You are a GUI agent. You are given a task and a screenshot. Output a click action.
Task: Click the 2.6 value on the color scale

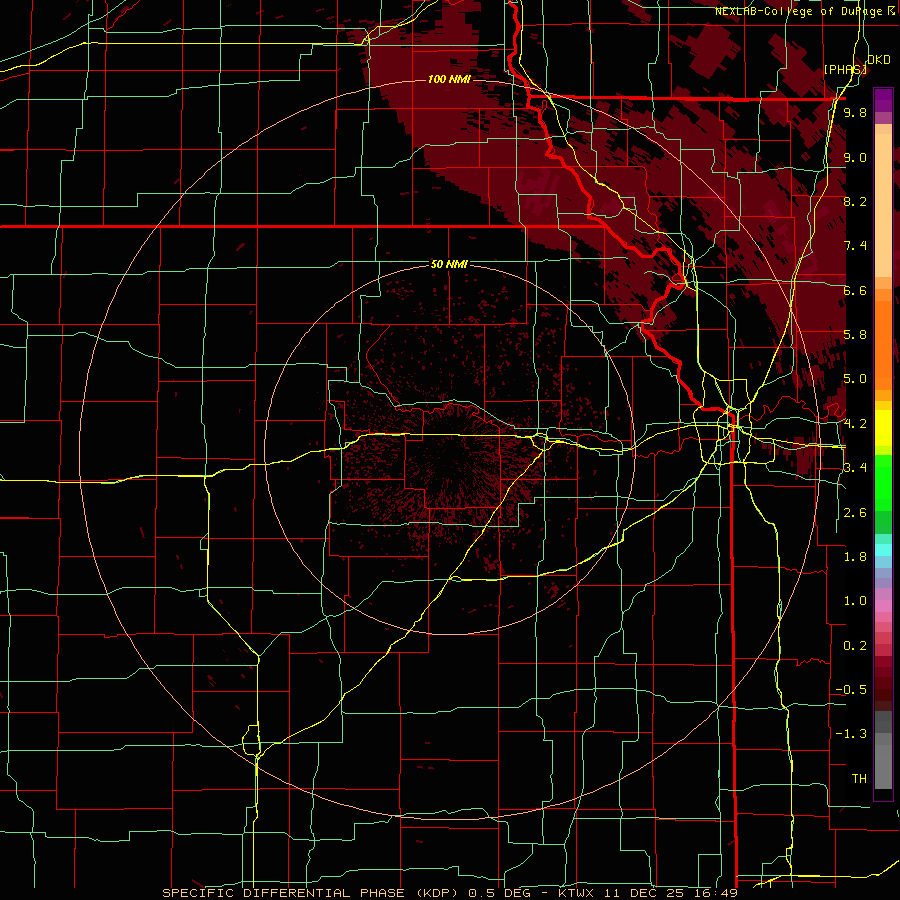click(855, 513)
